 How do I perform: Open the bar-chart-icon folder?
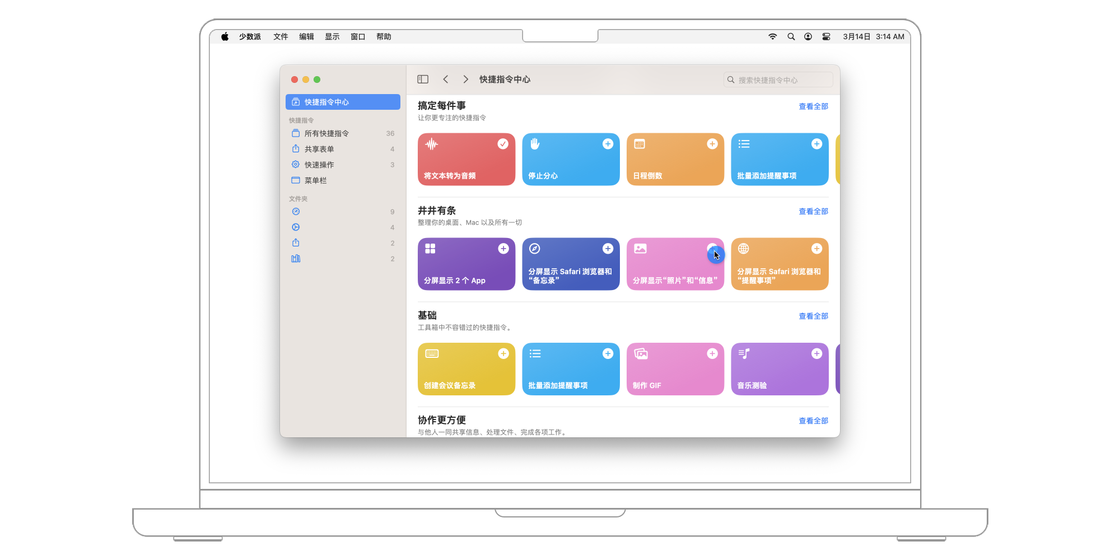click(343, 259)
